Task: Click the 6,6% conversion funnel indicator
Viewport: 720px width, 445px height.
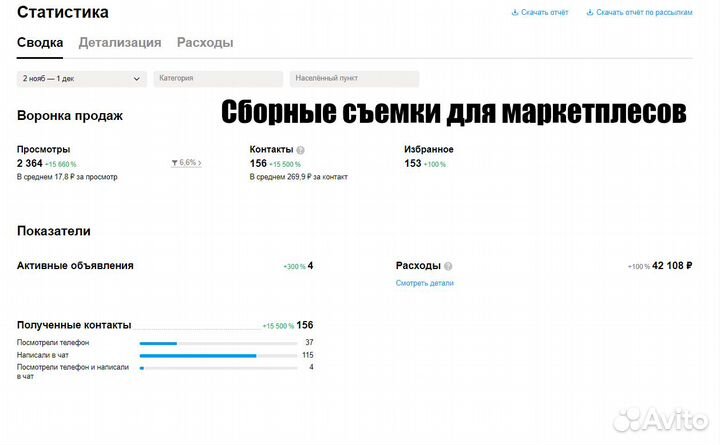Action: pyautogui.click(x=186, y=163)
